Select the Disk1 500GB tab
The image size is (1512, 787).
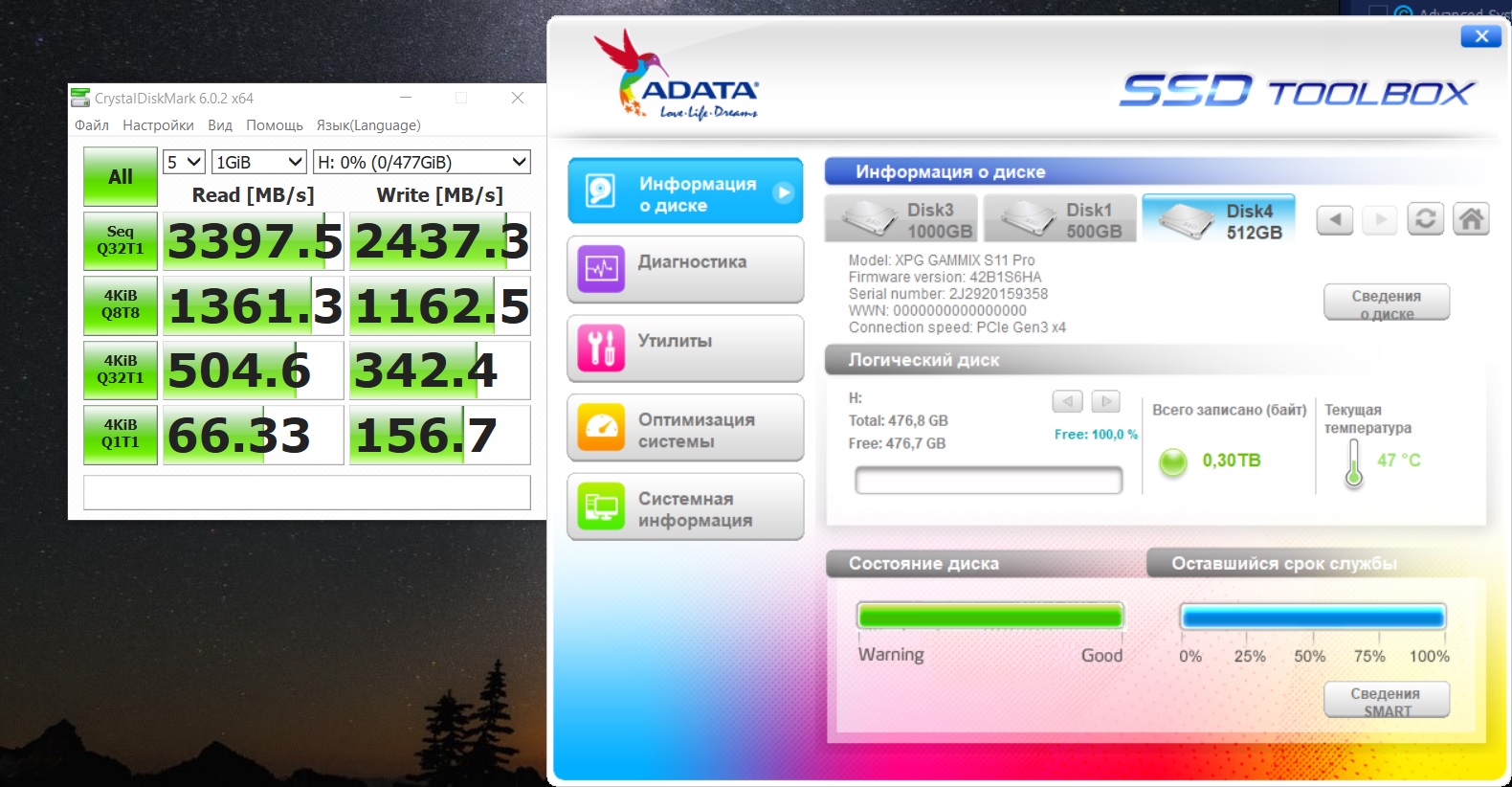[1060, 219]
